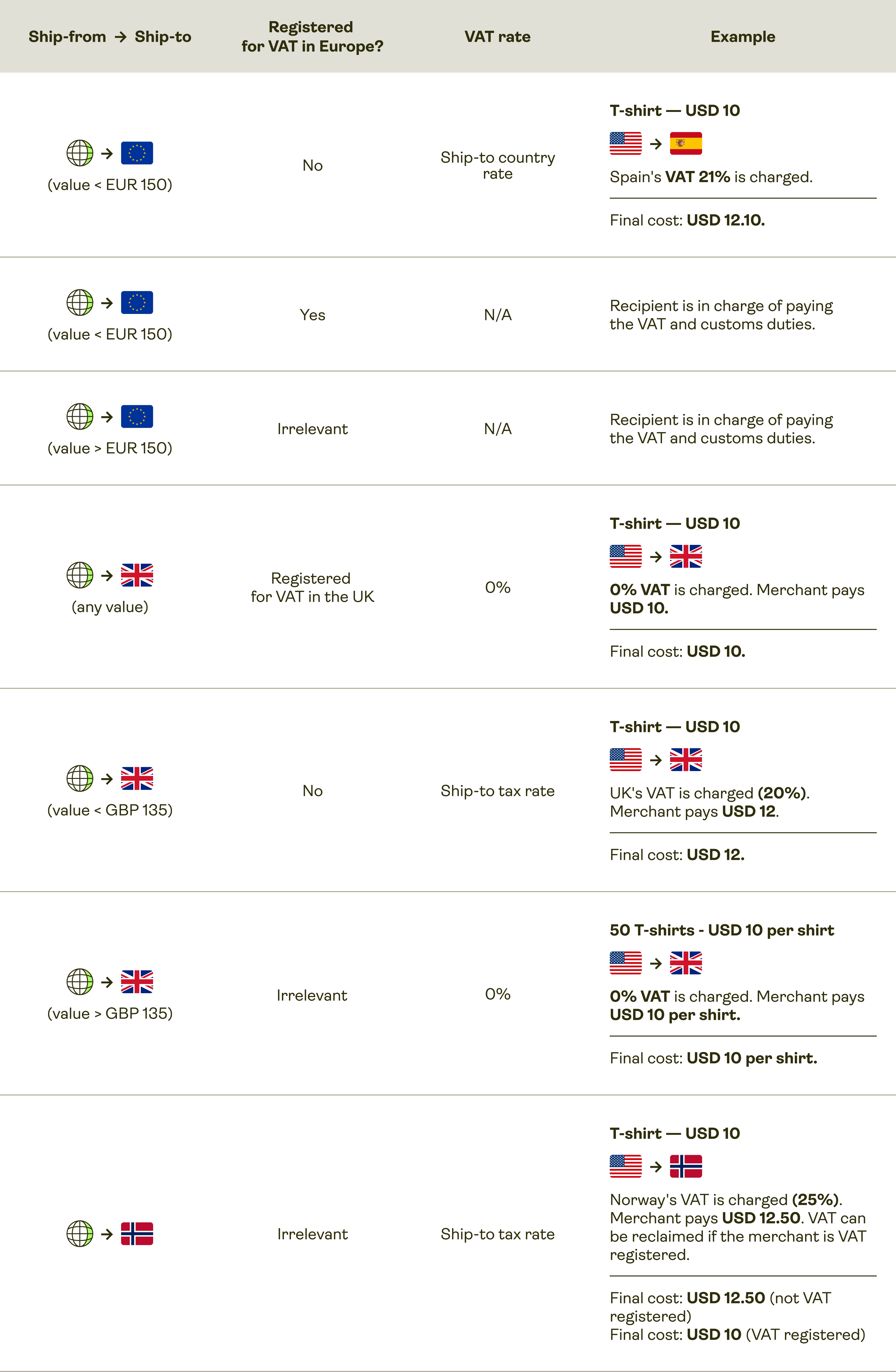This screenshot has width=896, height=1372.
Task: Click the globe icon above "(any value)"
Action: pos(80,575)
